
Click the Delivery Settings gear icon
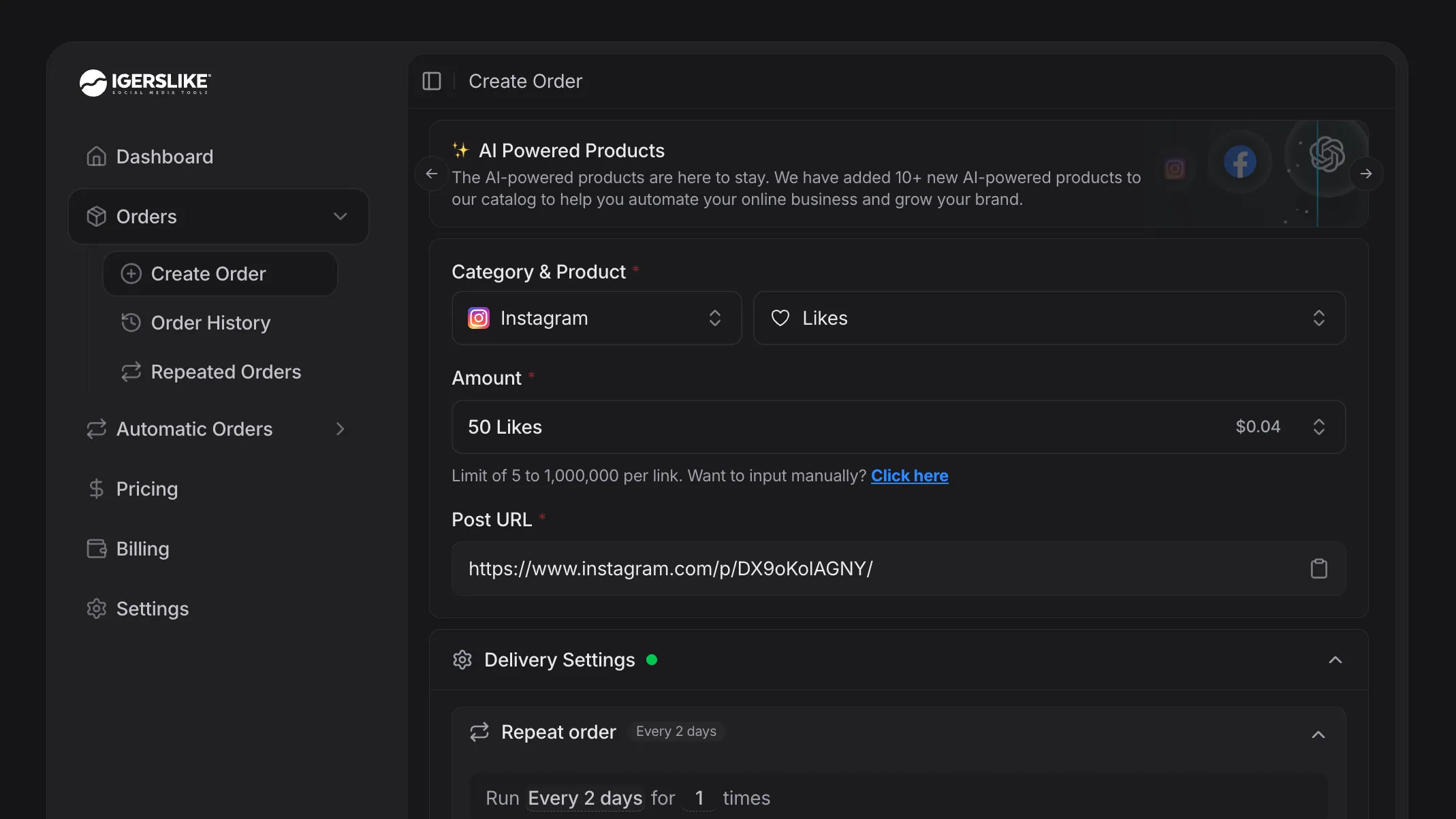pos(462,660)
